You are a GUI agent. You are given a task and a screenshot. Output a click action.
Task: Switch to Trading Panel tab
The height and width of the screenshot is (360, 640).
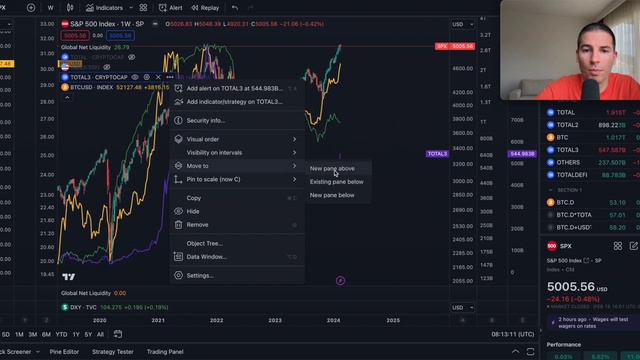click(x=165, y=351)
